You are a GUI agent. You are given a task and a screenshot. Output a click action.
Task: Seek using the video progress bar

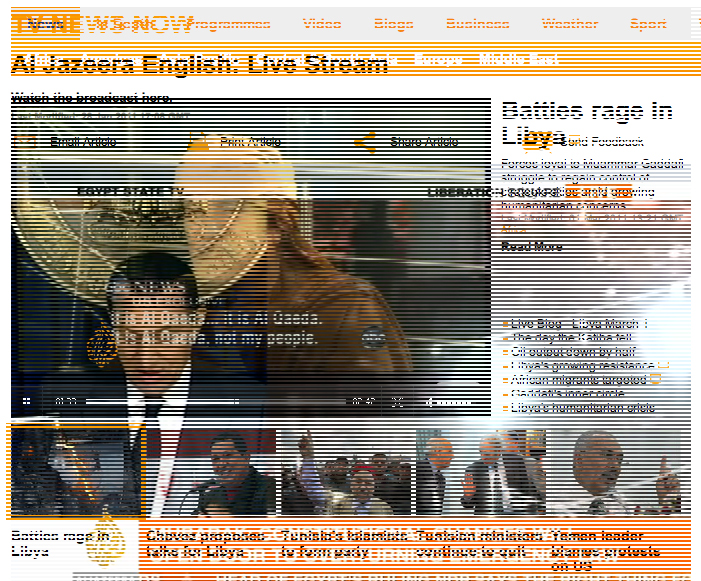215,402
